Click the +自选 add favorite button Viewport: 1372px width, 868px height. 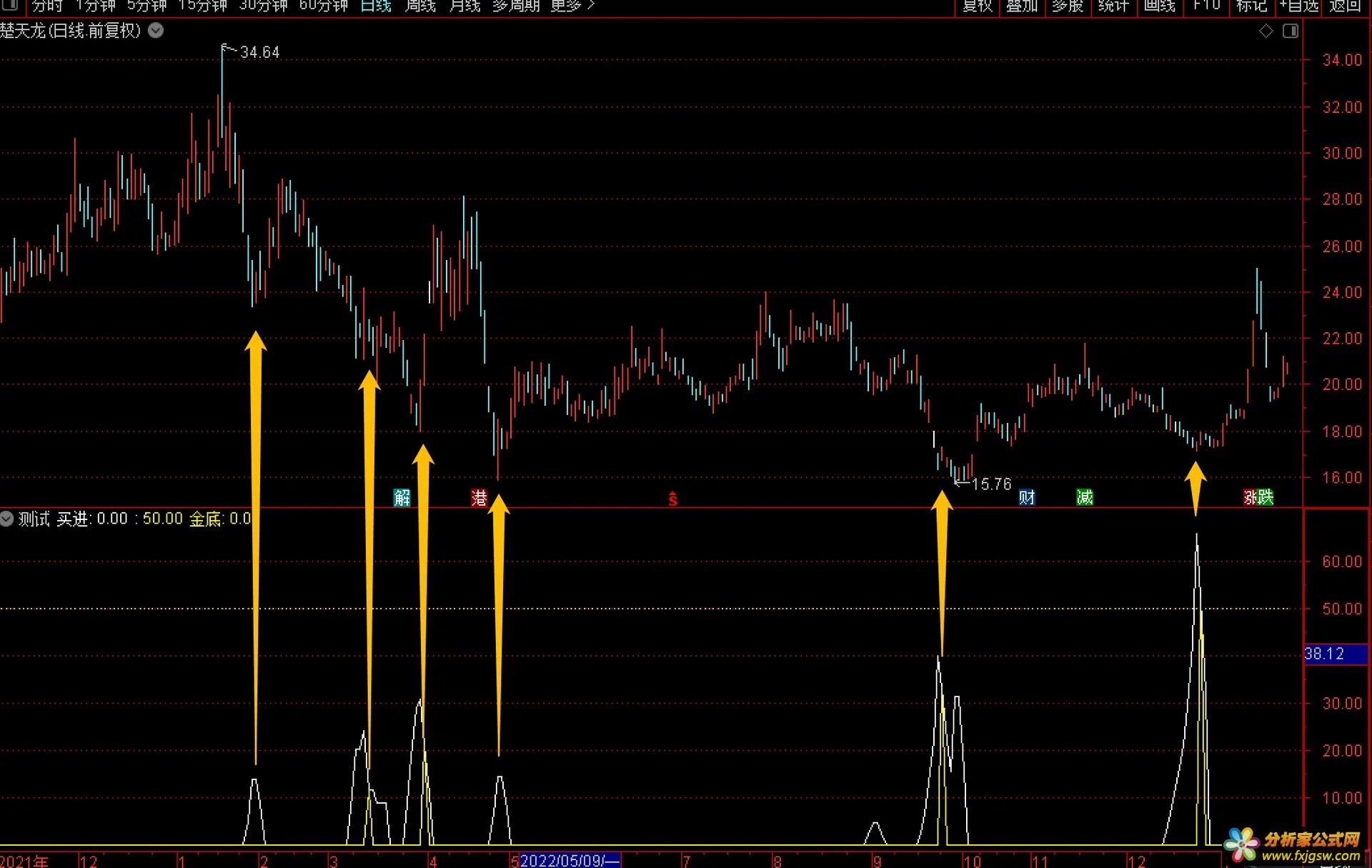click(1298, 6)
